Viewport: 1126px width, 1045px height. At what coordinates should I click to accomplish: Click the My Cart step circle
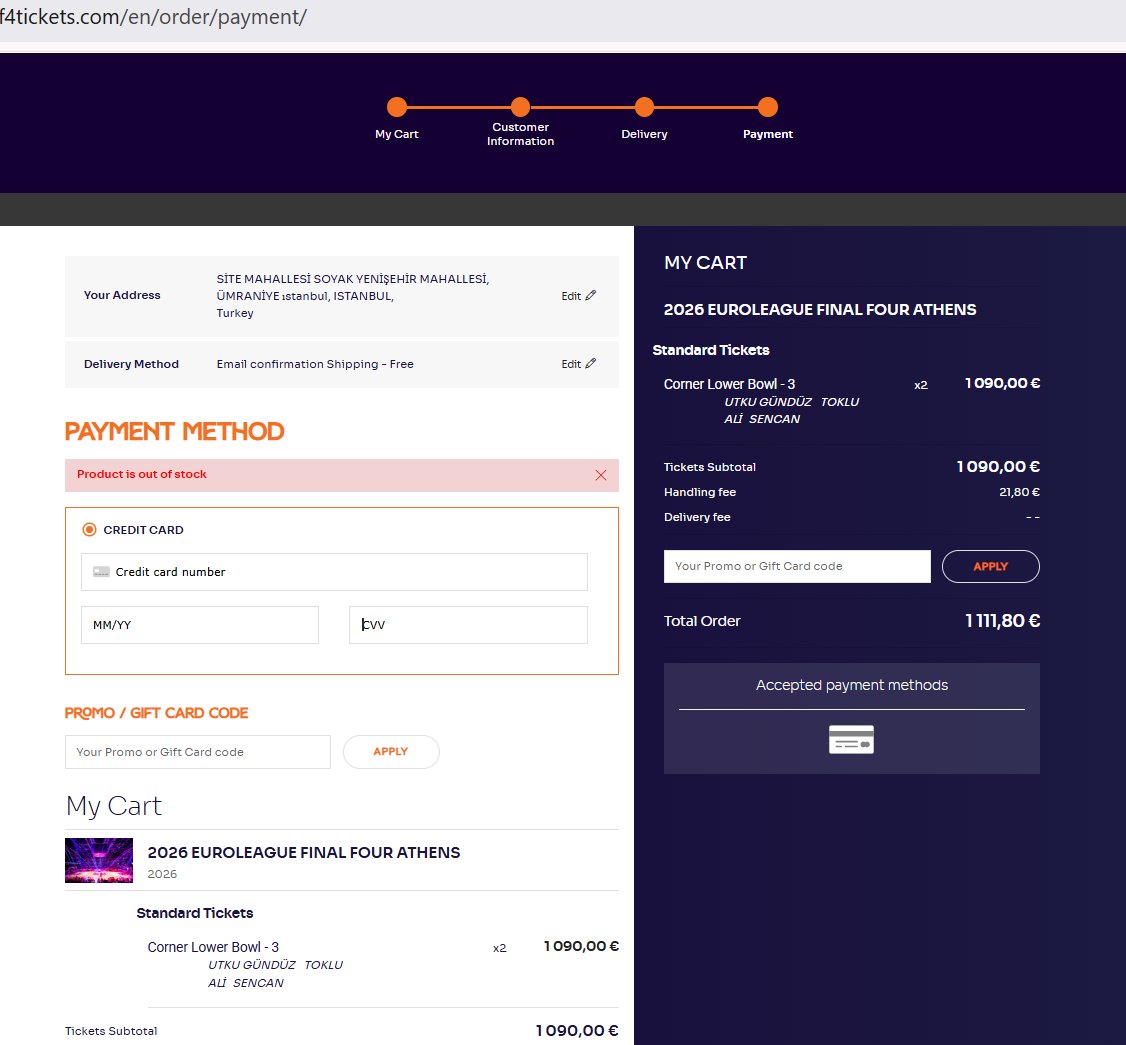396,107
